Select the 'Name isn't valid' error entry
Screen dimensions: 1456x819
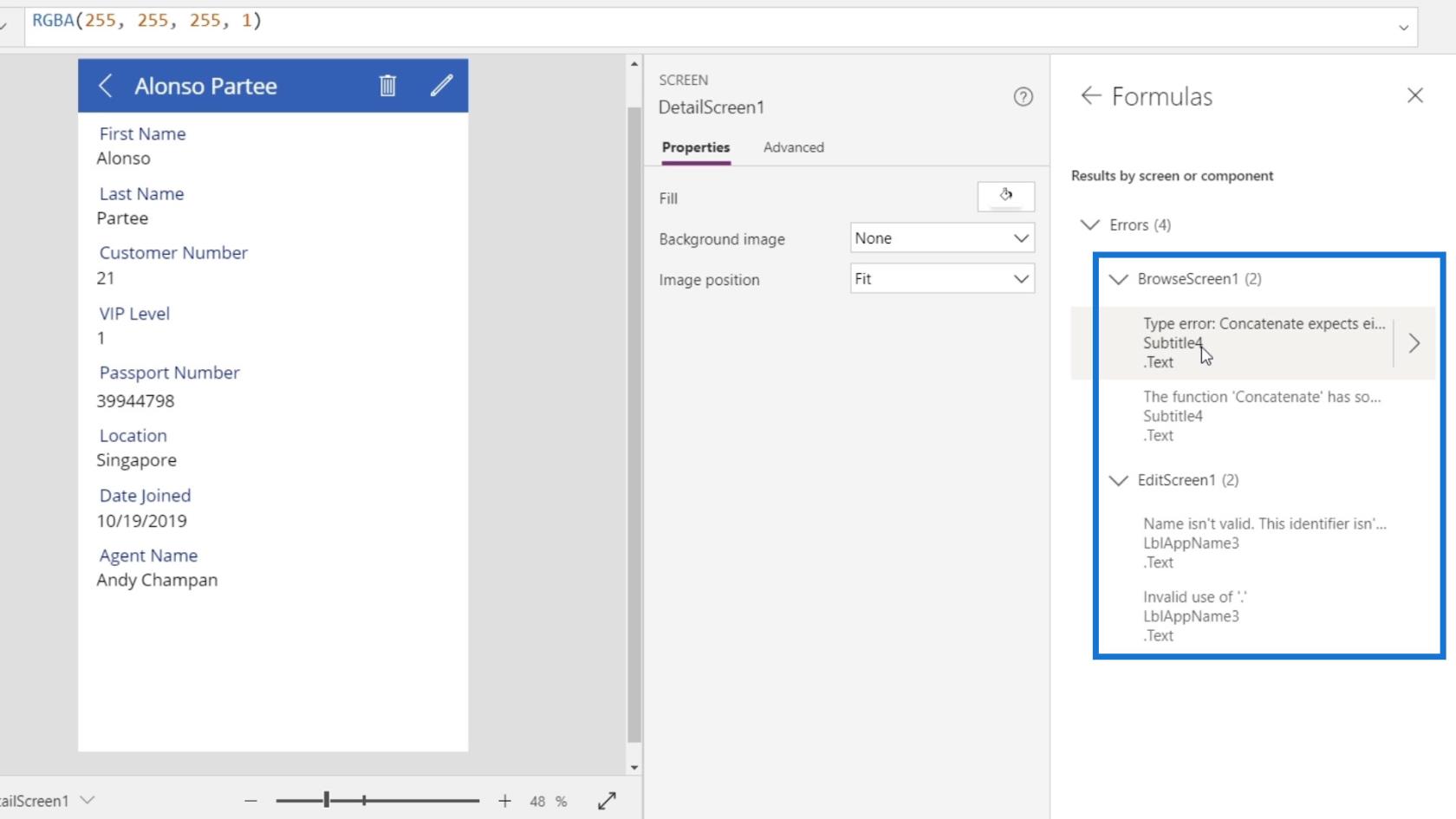coord(1264,543)
